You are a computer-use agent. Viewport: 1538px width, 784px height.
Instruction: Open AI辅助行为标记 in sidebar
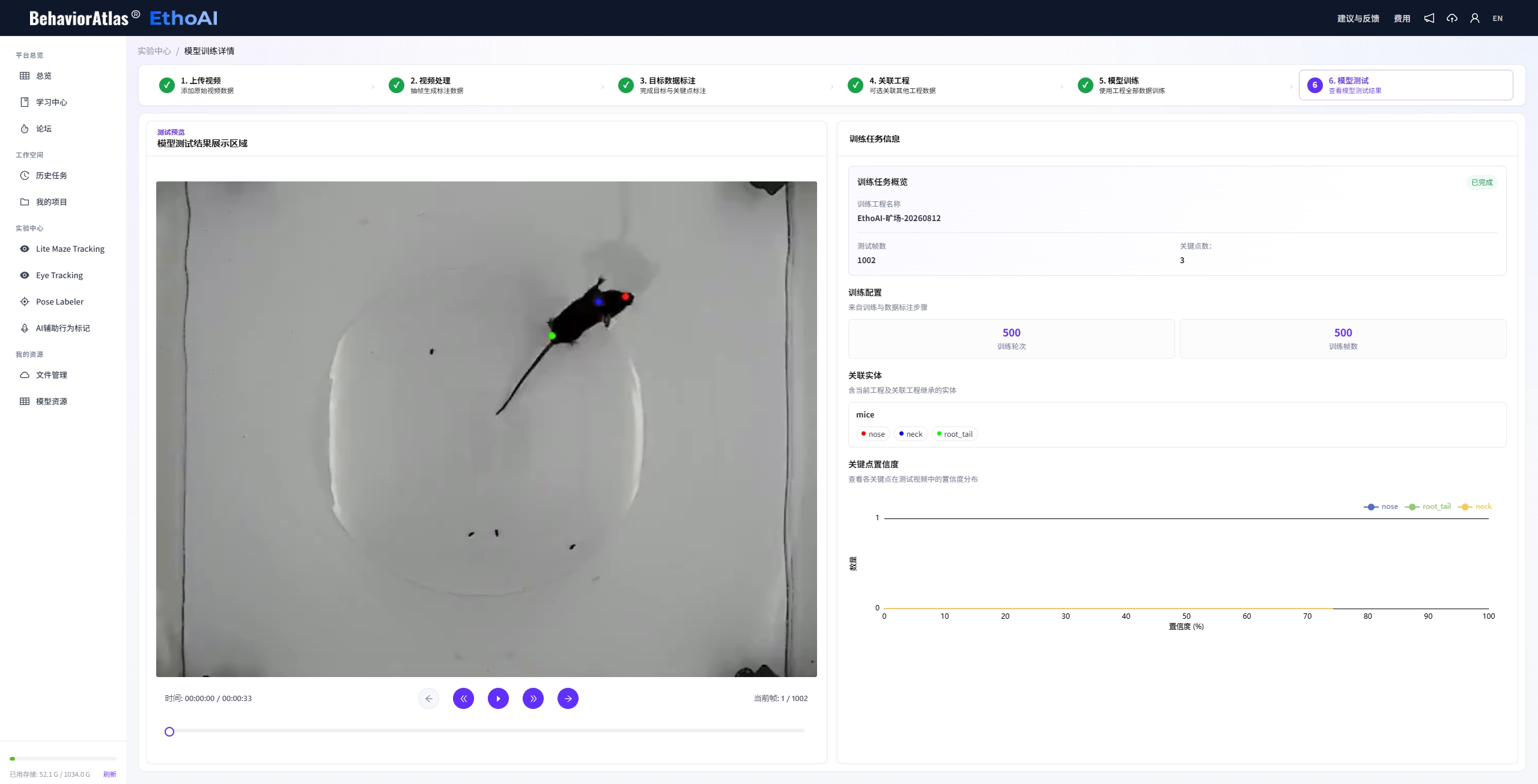tap(63, 328)
